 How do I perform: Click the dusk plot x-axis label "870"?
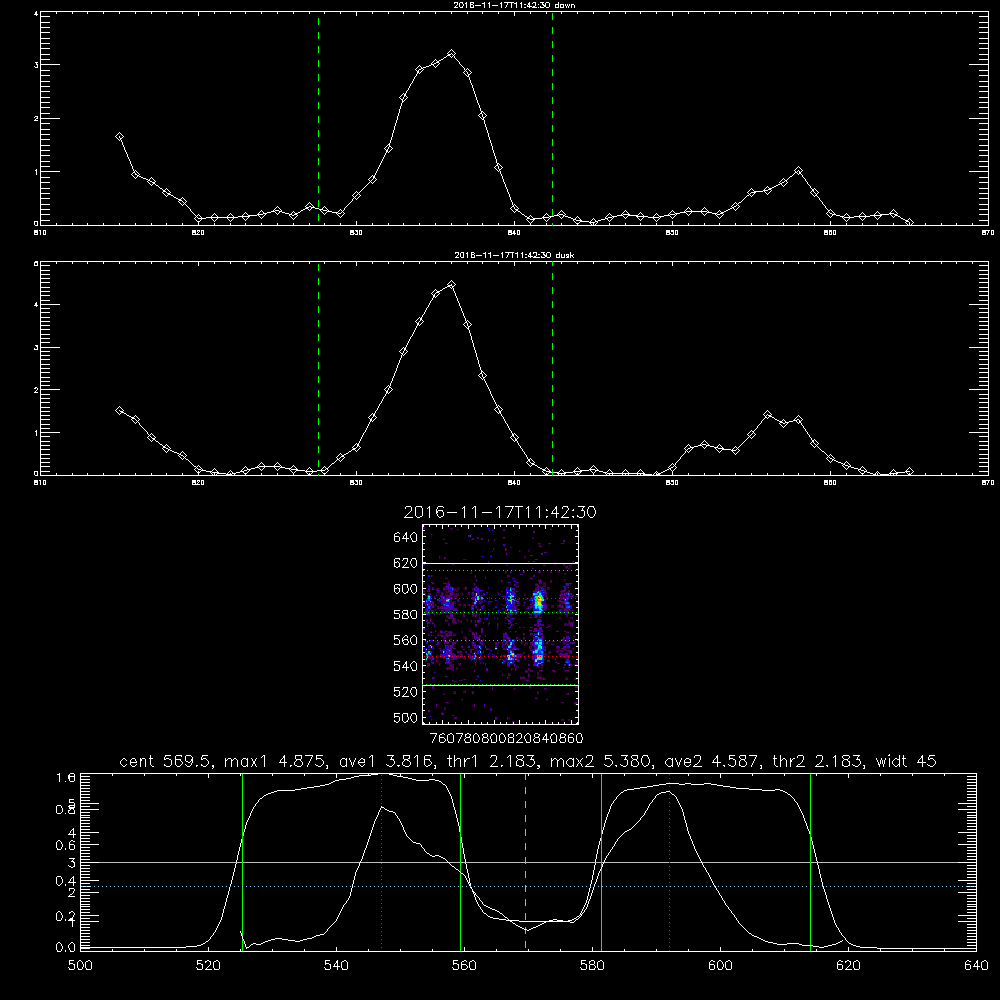988,482
